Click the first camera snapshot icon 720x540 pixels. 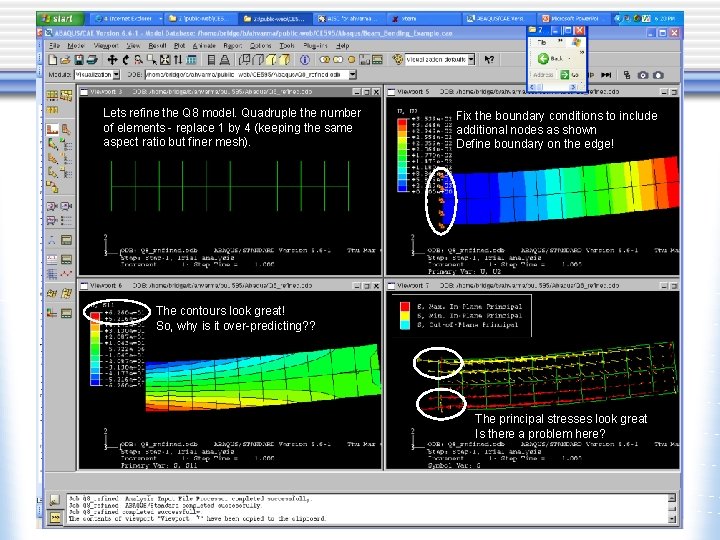(643, 75)
